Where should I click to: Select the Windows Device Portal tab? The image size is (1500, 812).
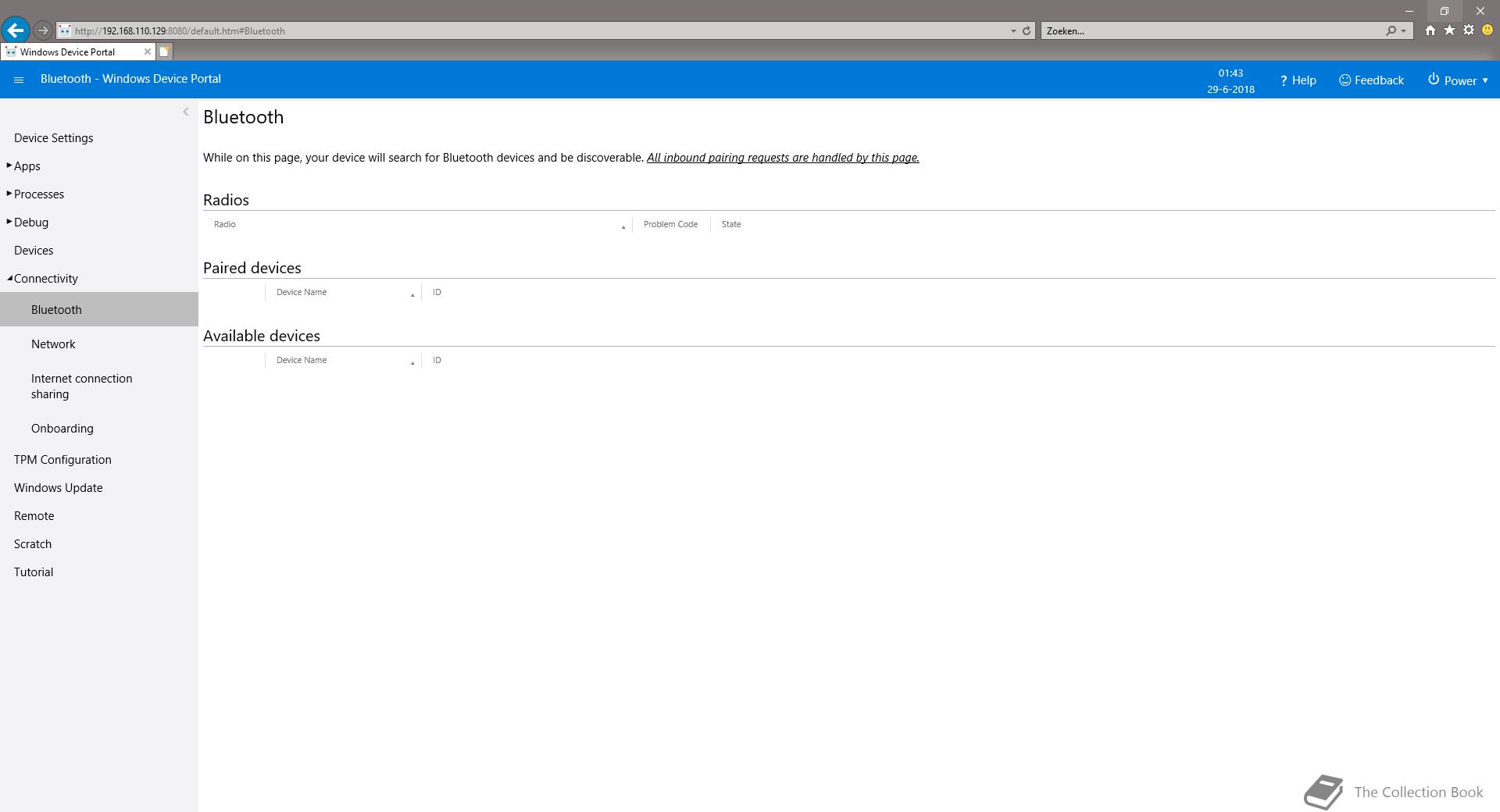[77, 52]
